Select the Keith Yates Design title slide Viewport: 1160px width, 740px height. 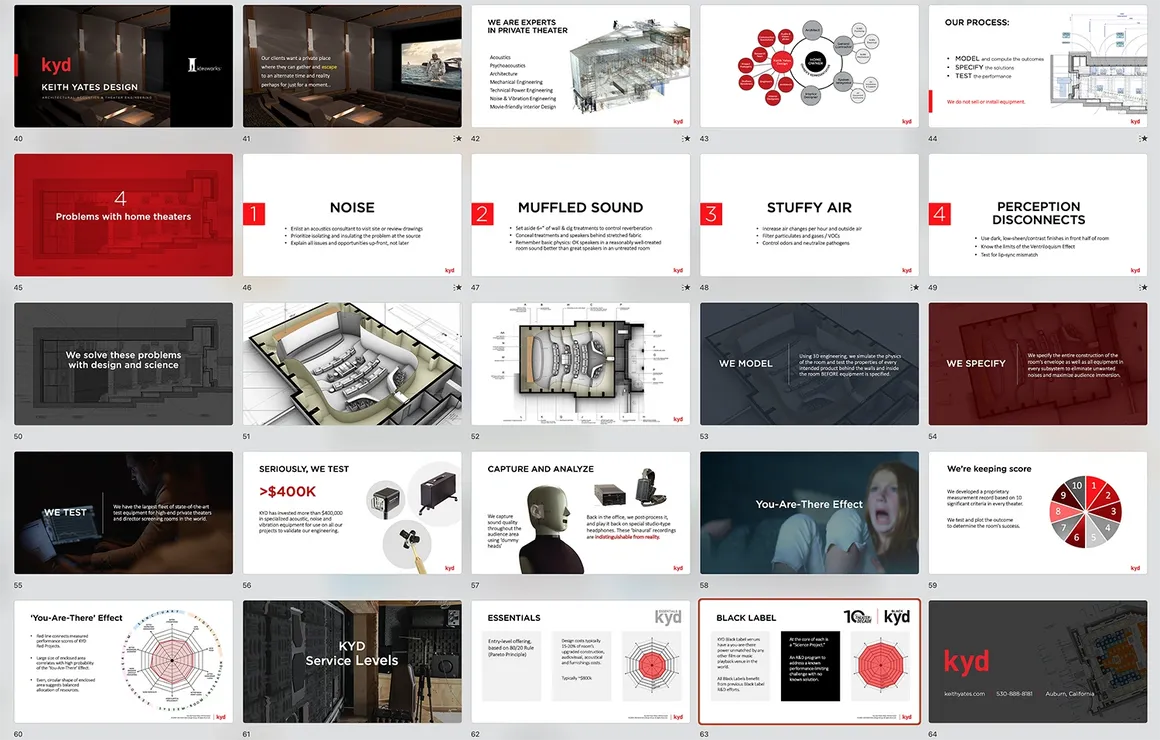(124, 67)
